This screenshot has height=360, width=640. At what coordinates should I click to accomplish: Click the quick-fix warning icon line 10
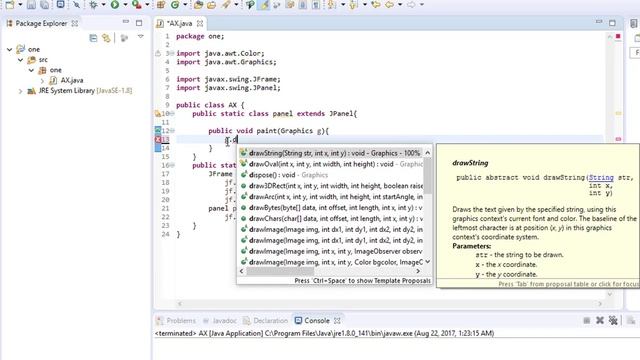[x=158, y=114]
